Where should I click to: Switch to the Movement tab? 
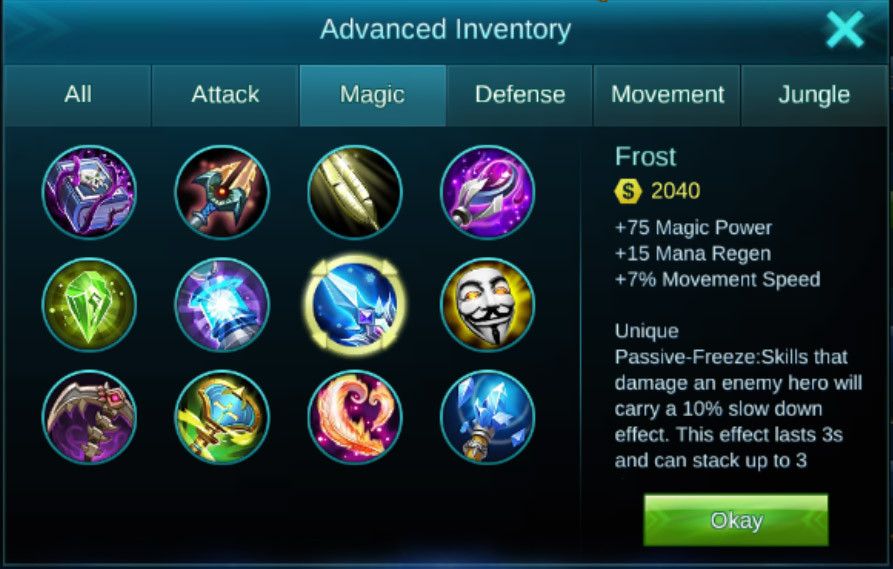667,95
